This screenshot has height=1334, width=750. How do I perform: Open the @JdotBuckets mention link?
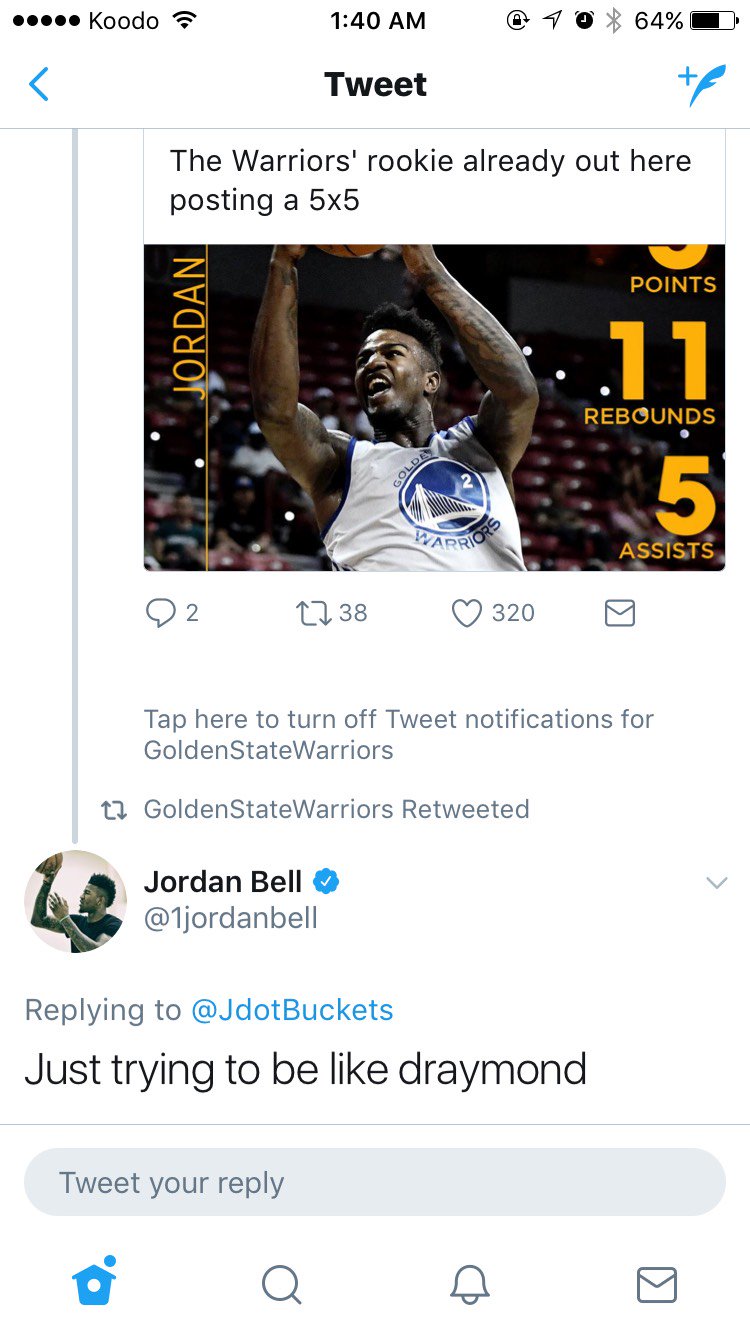[291, 1010]
